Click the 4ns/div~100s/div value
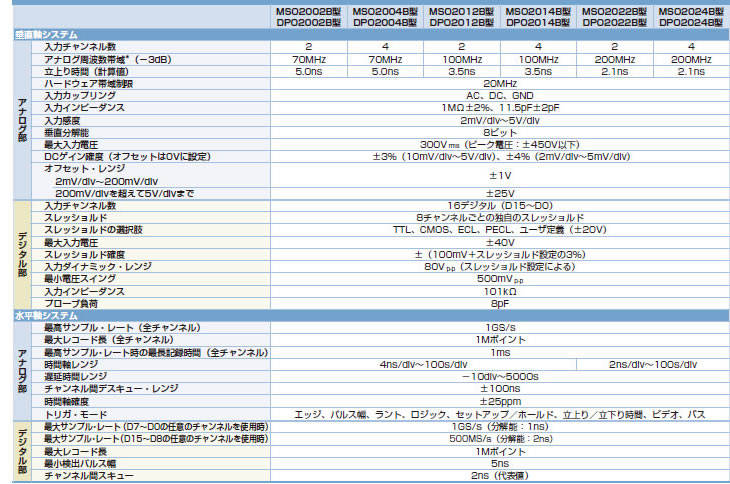This screenshot has width=730, height=484. click(x=423, y=364)
